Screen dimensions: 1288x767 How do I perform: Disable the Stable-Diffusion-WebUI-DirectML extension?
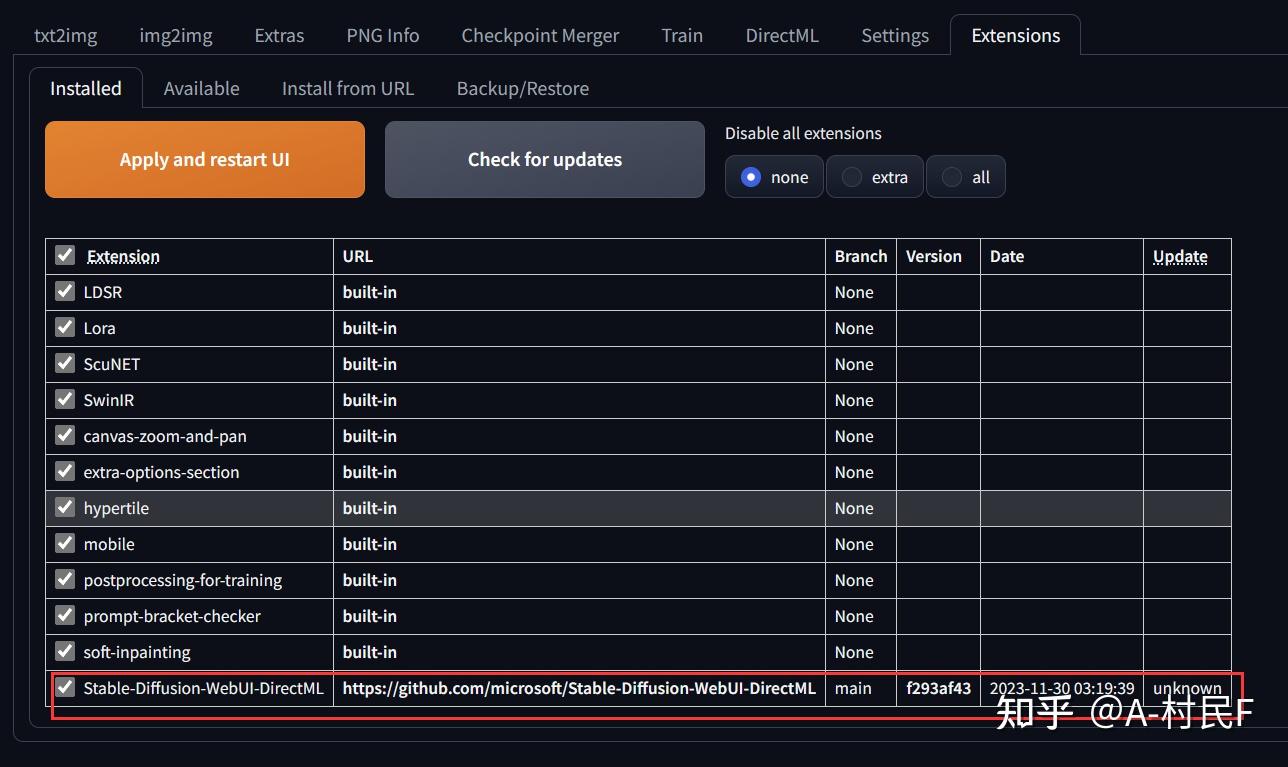(x=64, y=687)
